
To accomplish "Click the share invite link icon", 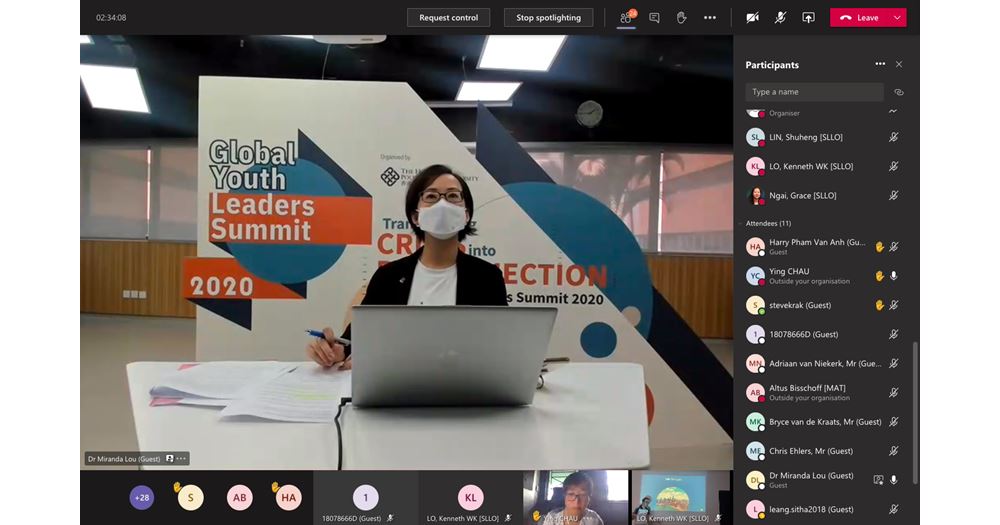I will tap(898, 92).
